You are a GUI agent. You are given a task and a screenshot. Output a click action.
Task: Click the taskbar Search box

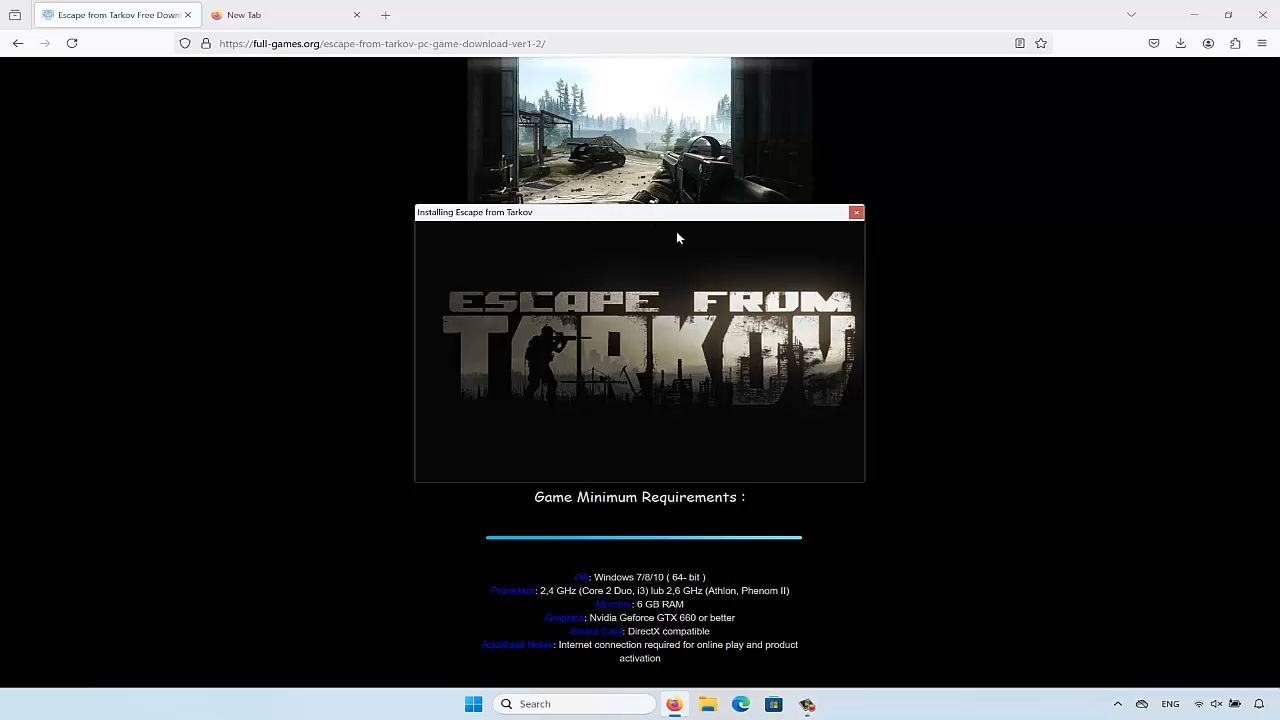click(x=574, y=704)
